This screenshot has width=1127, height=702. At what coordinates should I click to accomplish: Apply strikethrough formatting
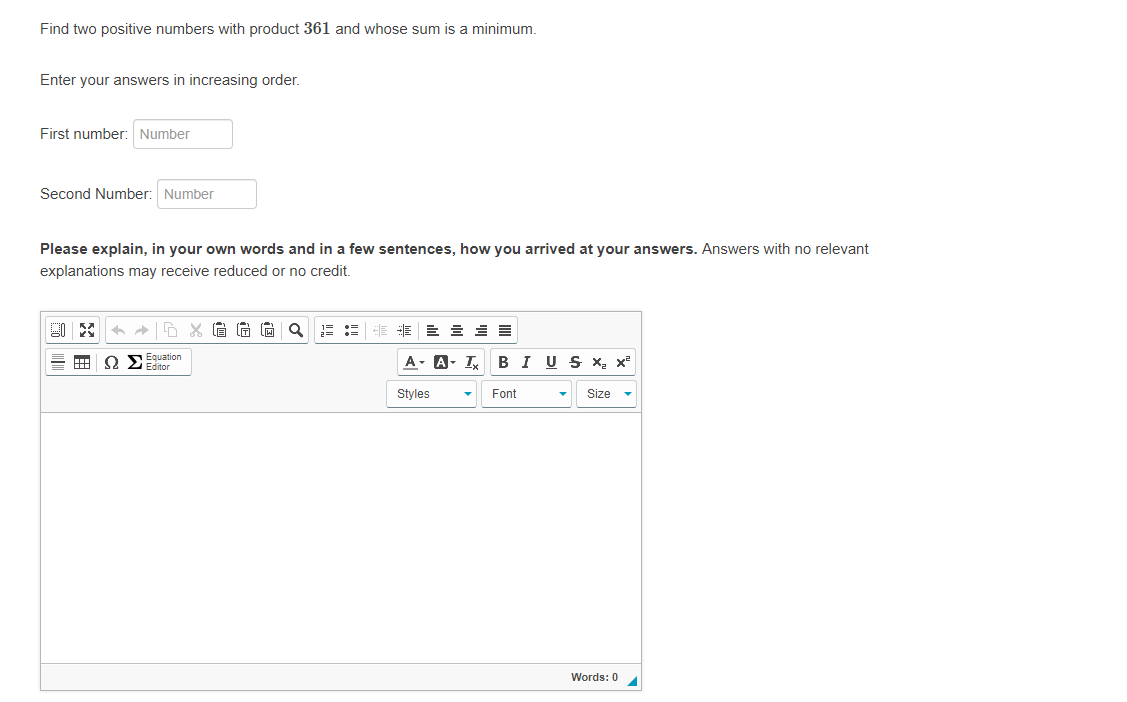click(575, 362)
